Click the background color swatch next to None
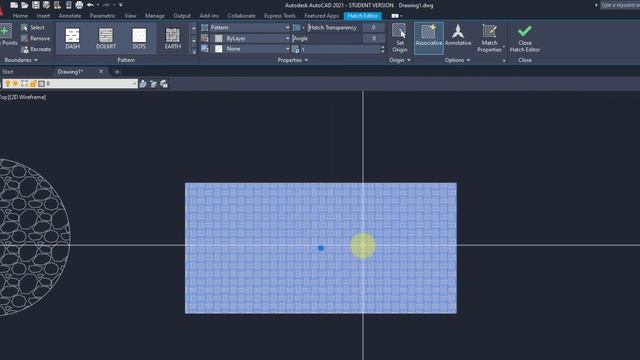640x360 pixels. click(x=219, y=49)
